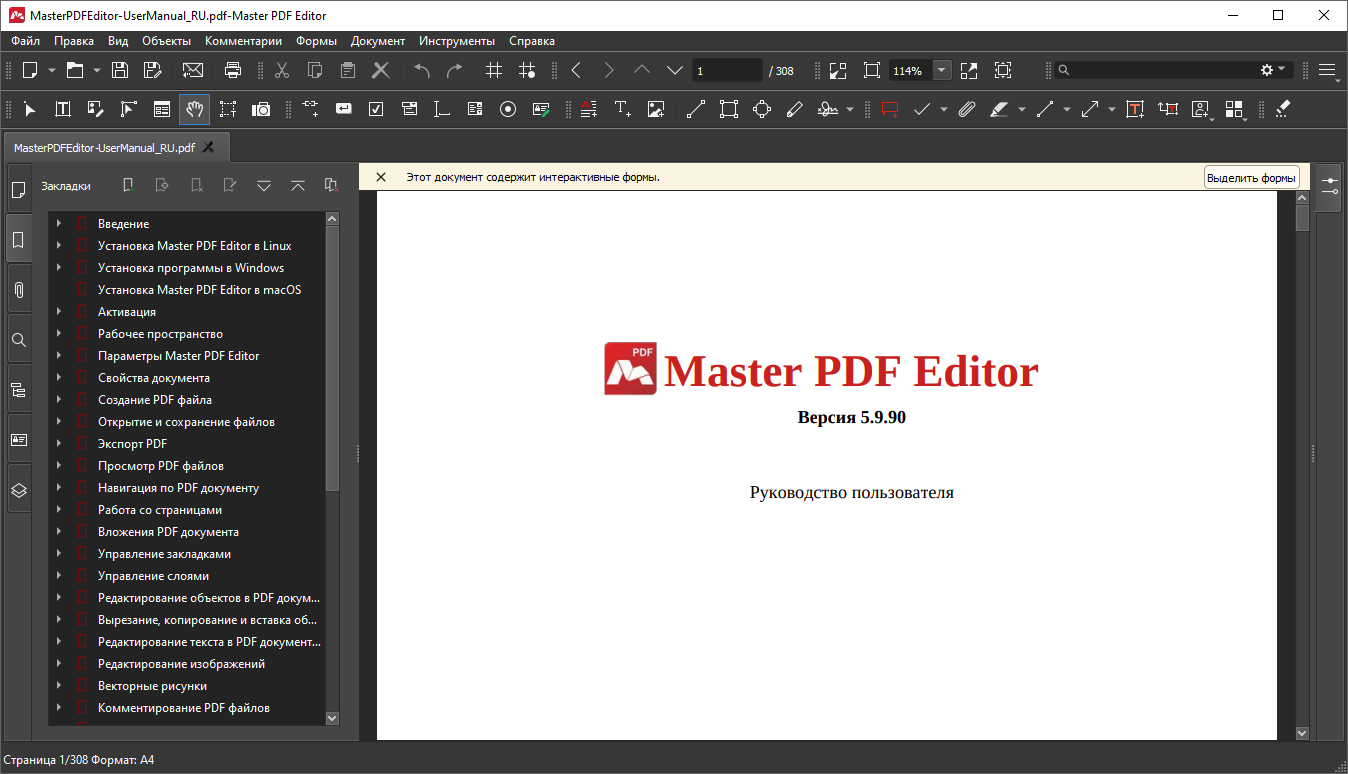This screenshot has width=1348, height=774.
Task: Select the Add Sticky Note tool
Action: (890, 109)
